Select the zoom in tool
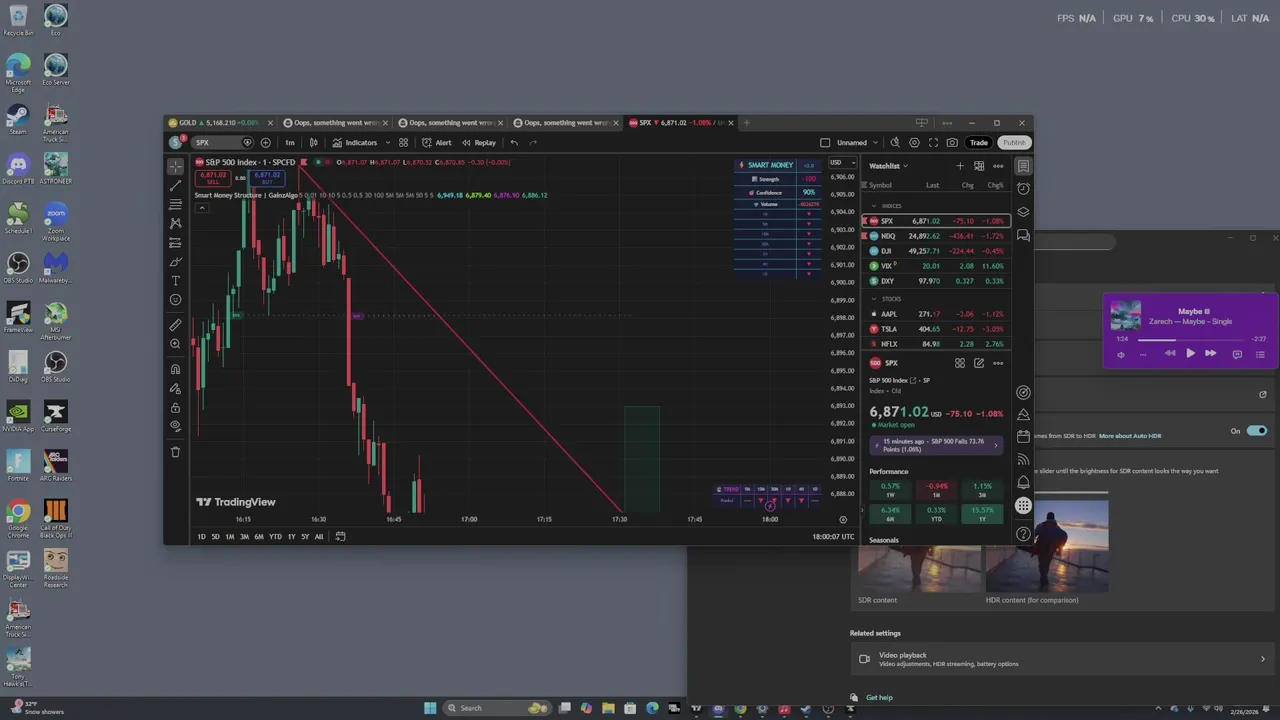Image resolution: width=1280 pixels, height=720 pixels. point(175,344)
